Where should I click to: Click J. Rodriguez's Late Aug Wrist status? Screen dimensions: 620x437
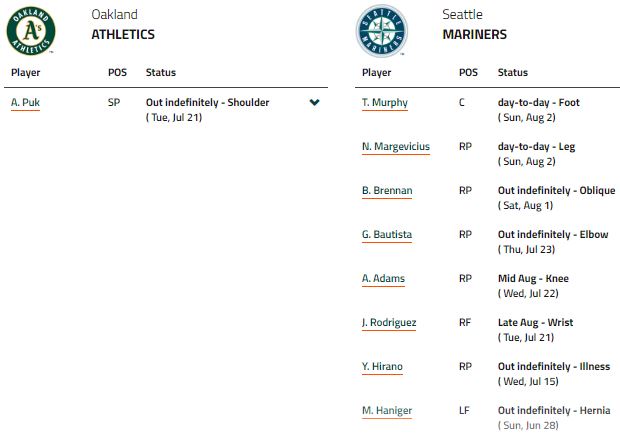[x=533, y=323]
